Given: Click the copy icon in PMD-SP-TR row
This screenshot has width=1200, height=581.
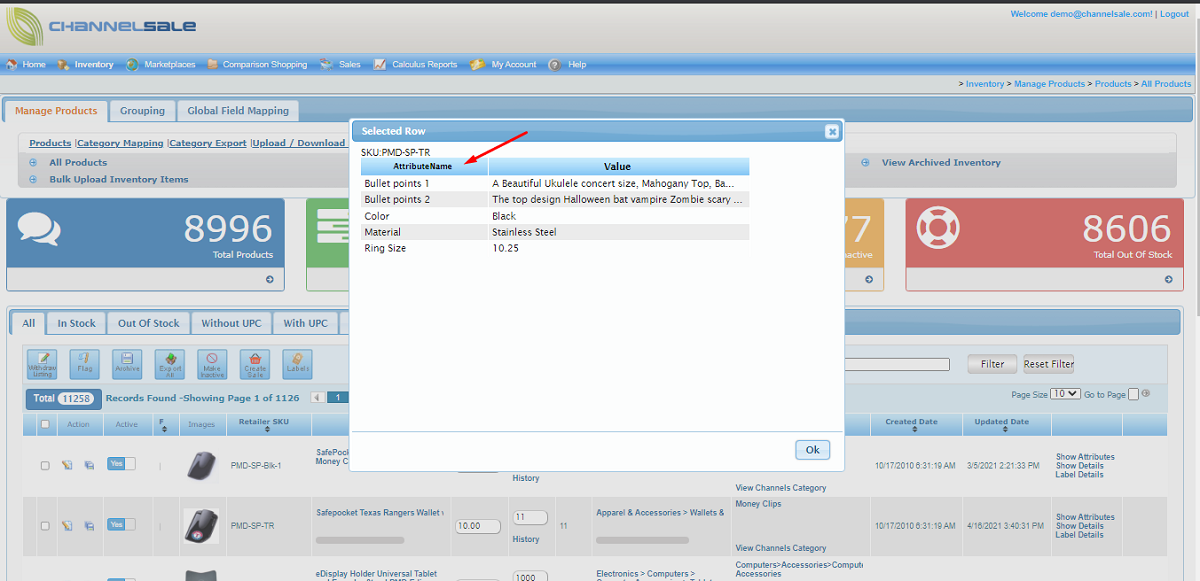Looking at the screenshot, I should click(89, 525).
